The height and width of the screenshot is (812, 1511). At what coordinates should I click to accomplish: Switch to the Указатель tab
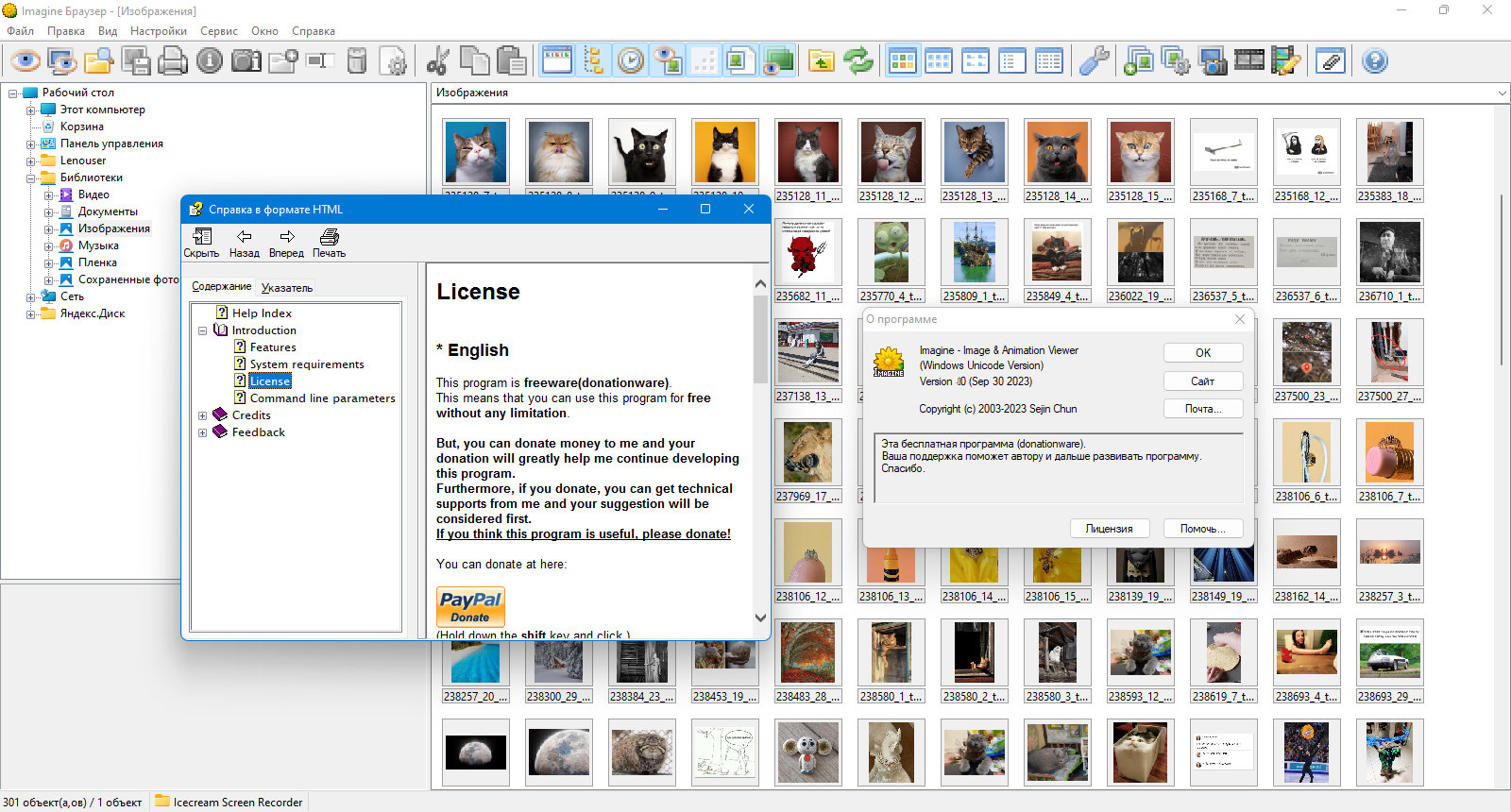pyautogui.click(x=287, y=288)
